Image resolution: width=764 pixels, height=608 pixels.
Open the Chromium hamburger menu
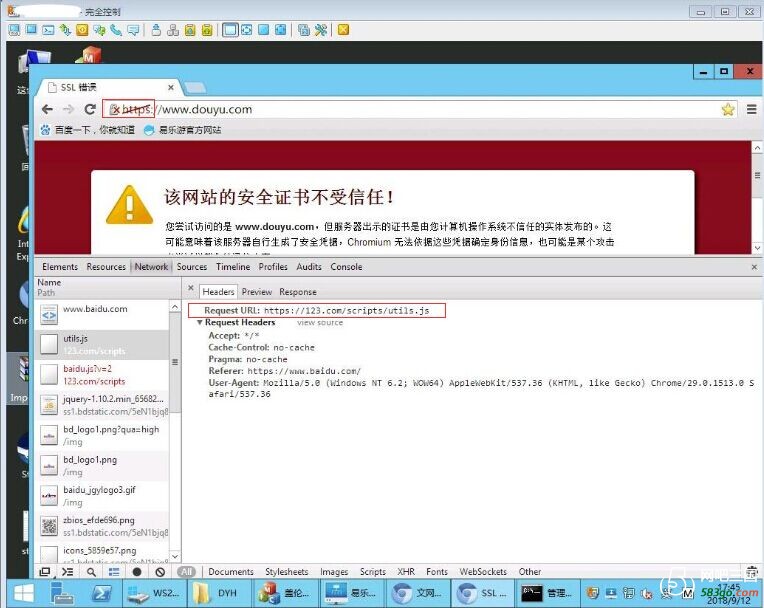tap(752, 109)
